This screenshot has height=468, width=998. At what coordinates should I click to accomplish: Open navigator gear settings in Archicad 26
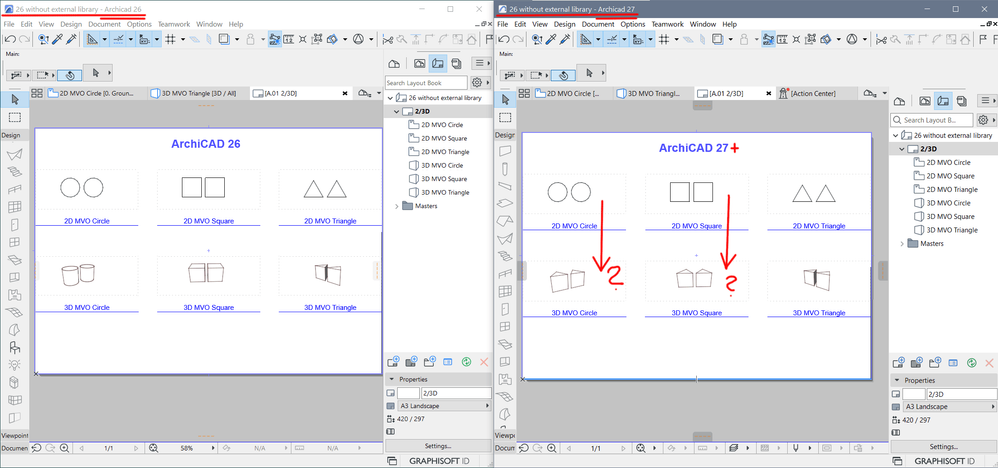pos(477,83)
